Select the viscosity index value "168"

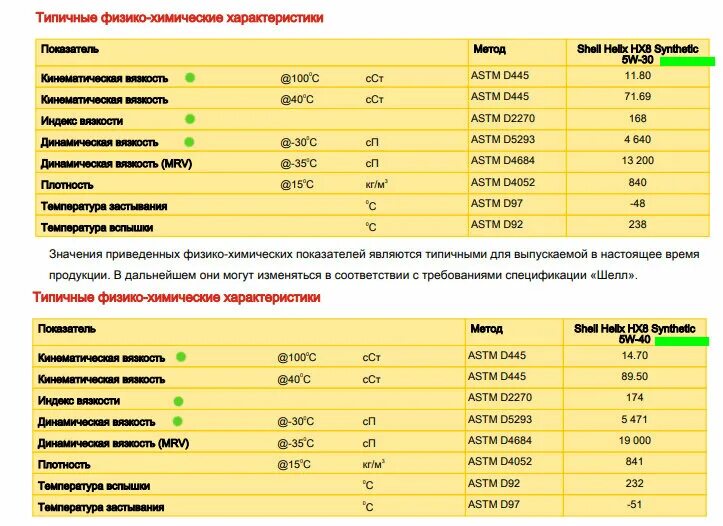[637, 118]
